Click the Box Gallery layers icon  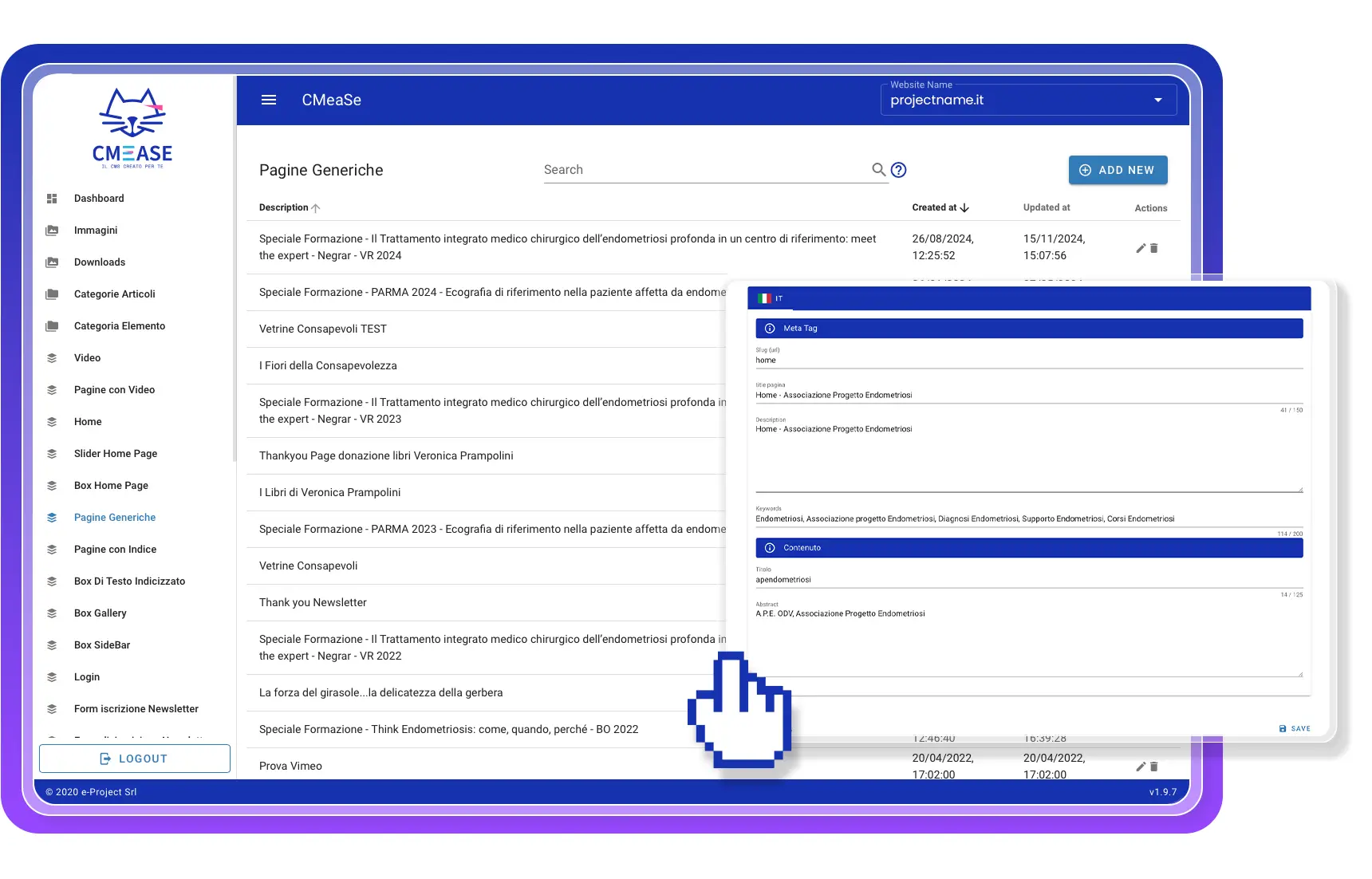(52, 613)
